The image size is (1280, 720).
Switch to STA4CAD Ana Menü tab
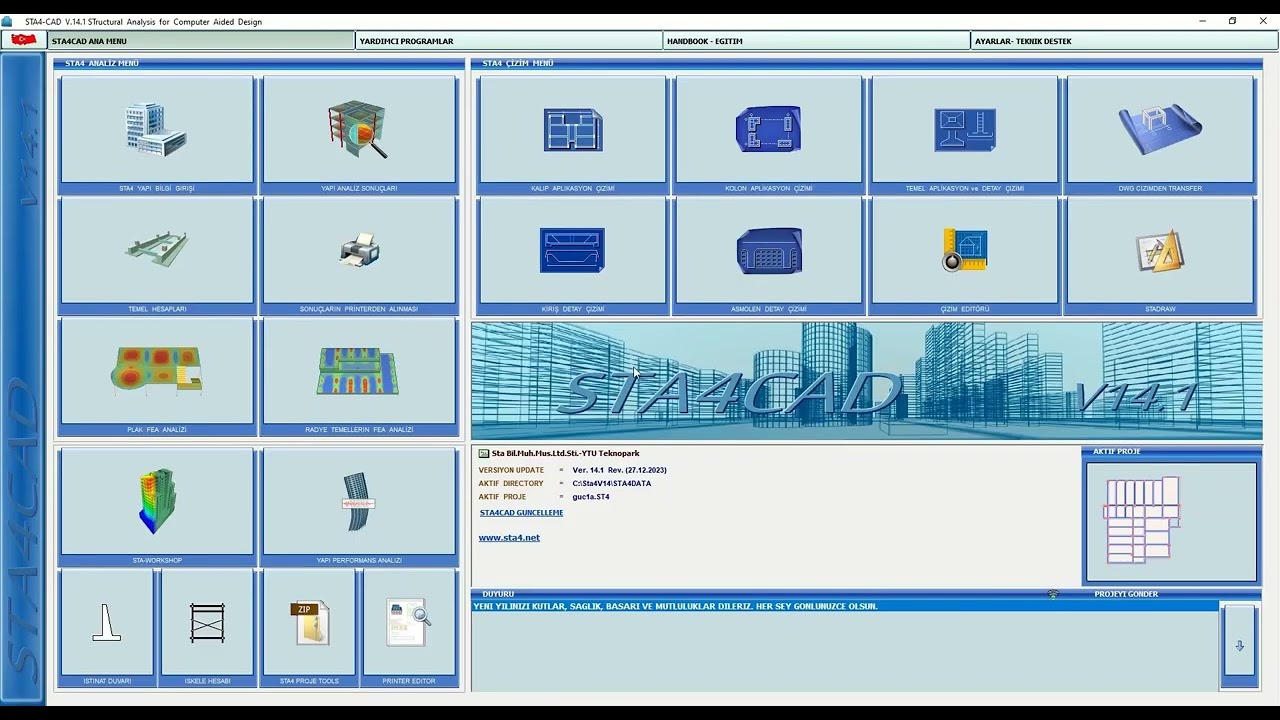(x=200, y=41)
